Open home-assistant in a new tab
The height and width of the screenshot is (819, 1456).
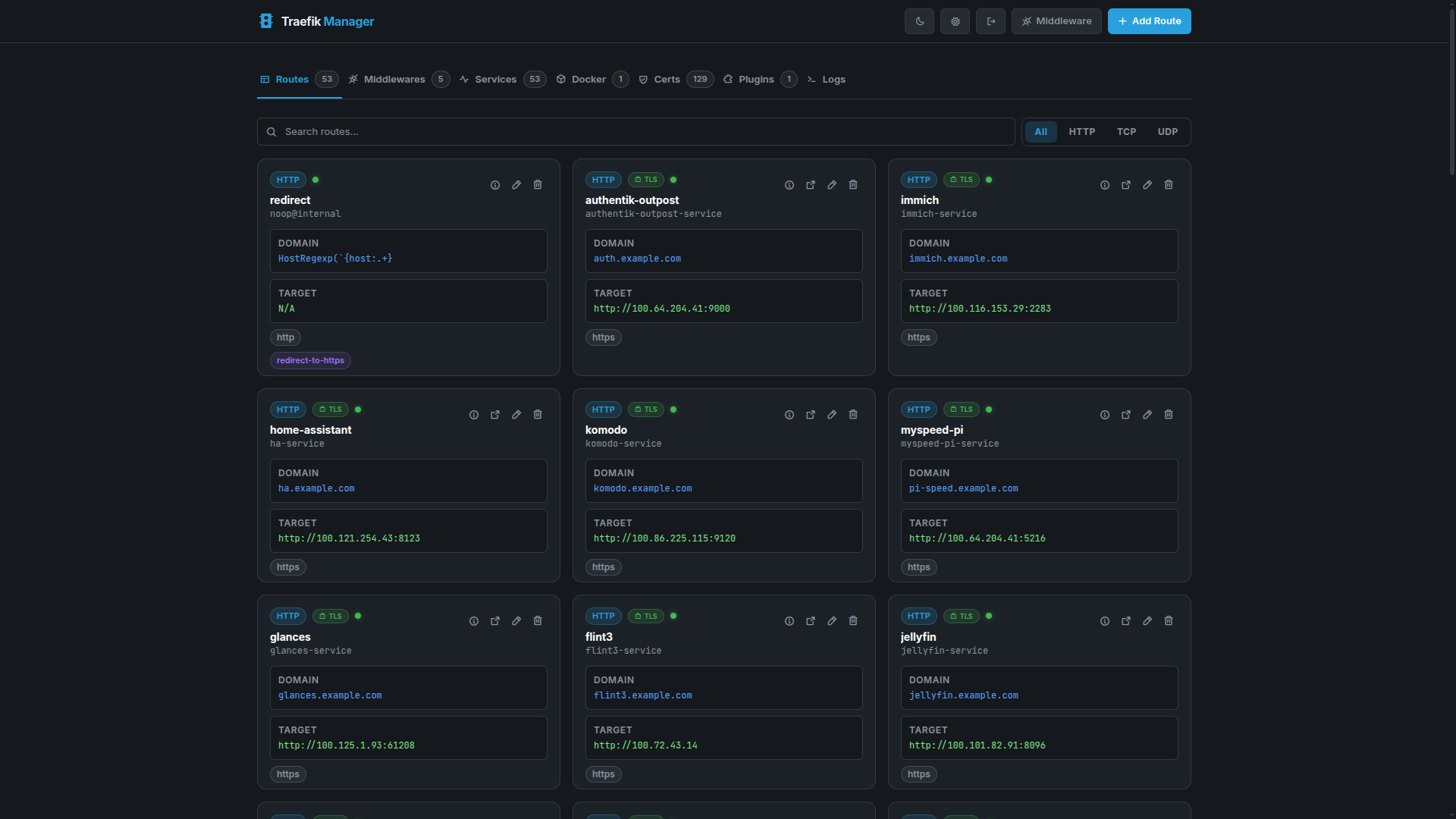(x=494, y=415)
